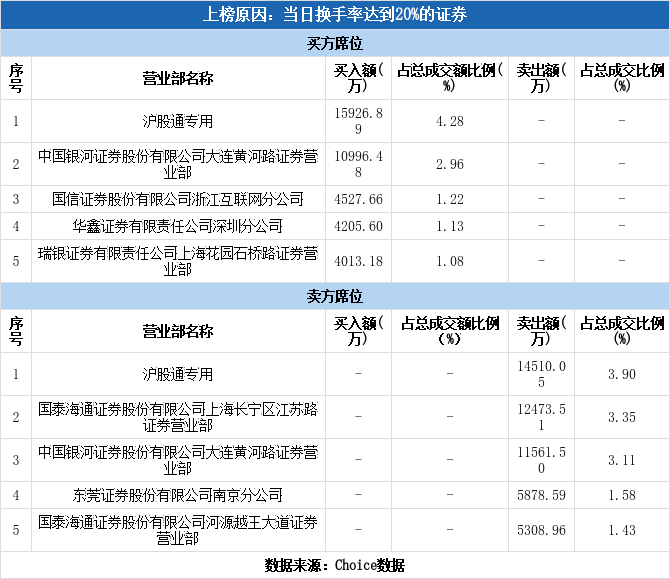The height and width of the screenshot is (579, 670).
Task: Click buyer table 序号 column header
Action: coord(16,78)
